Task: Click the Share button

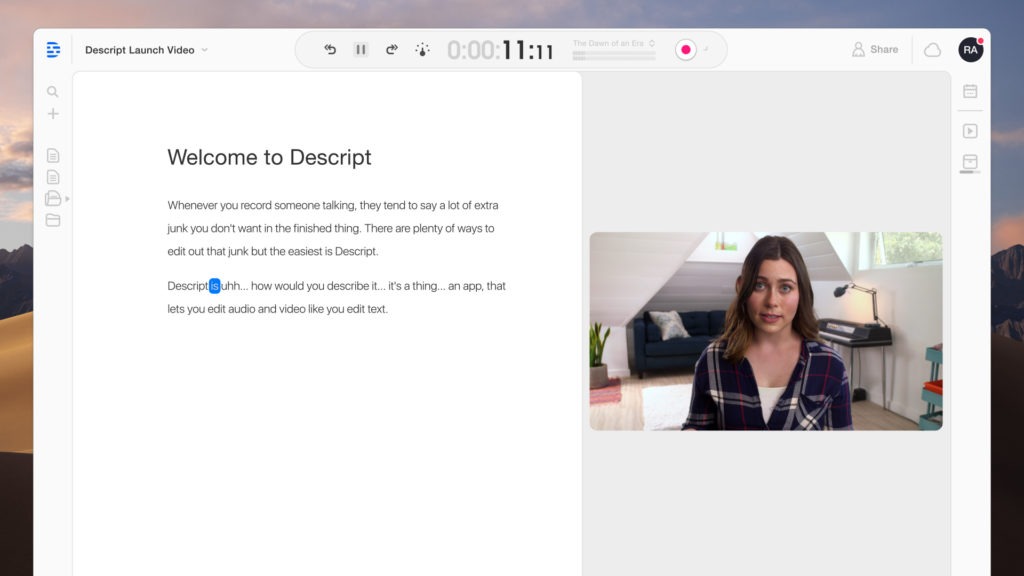Action: click(x=875, y=49)
